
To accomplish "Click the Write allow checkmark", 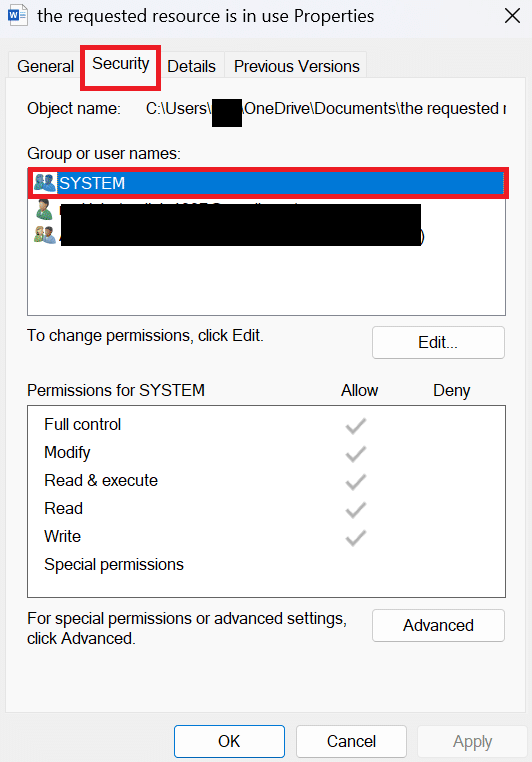I will click(x=356, y=538).
